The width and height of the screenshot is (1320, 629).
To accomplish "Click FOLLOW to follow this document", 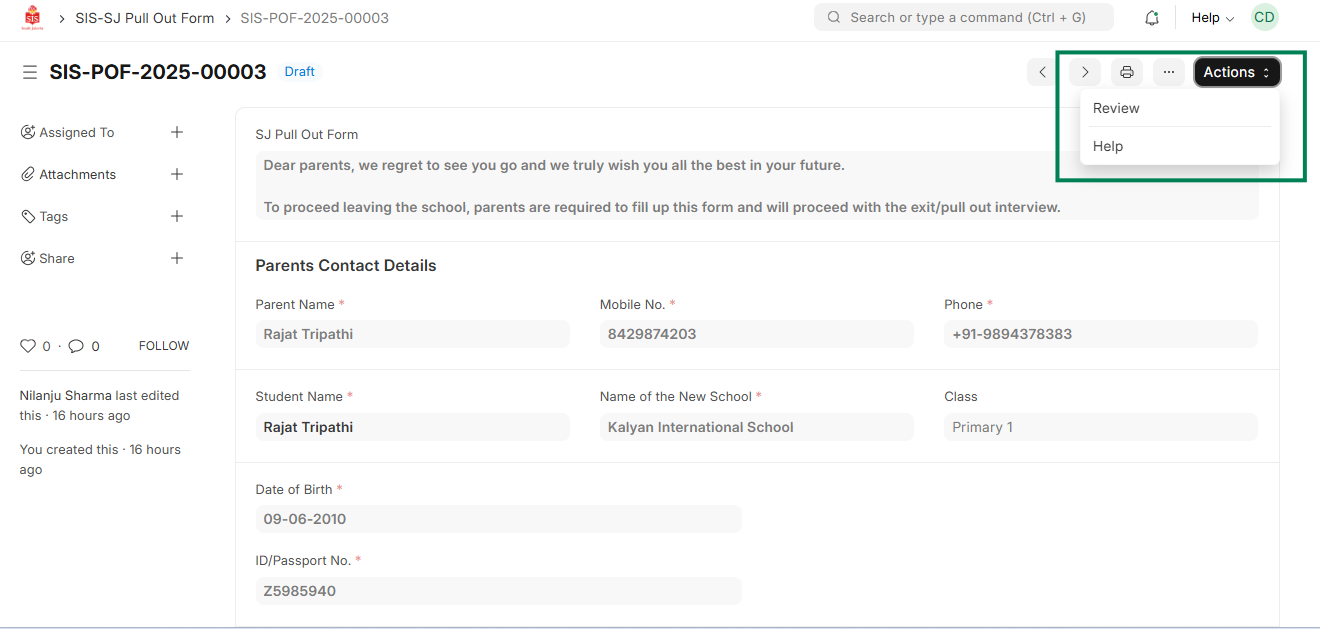I will [x=164, y=346].
